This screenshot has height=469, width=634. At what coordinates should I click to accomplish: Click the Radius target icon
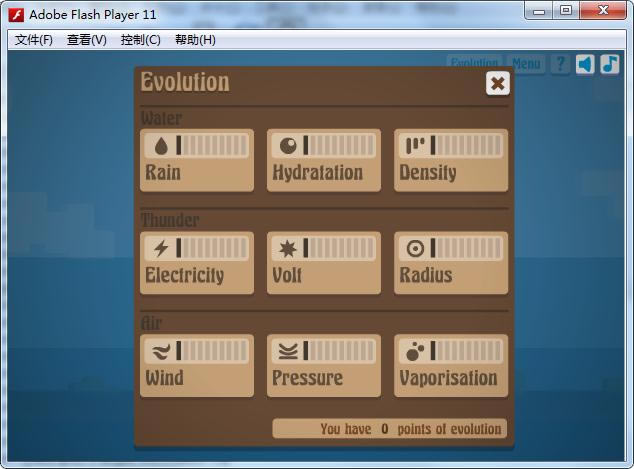(x=415, y=248)
